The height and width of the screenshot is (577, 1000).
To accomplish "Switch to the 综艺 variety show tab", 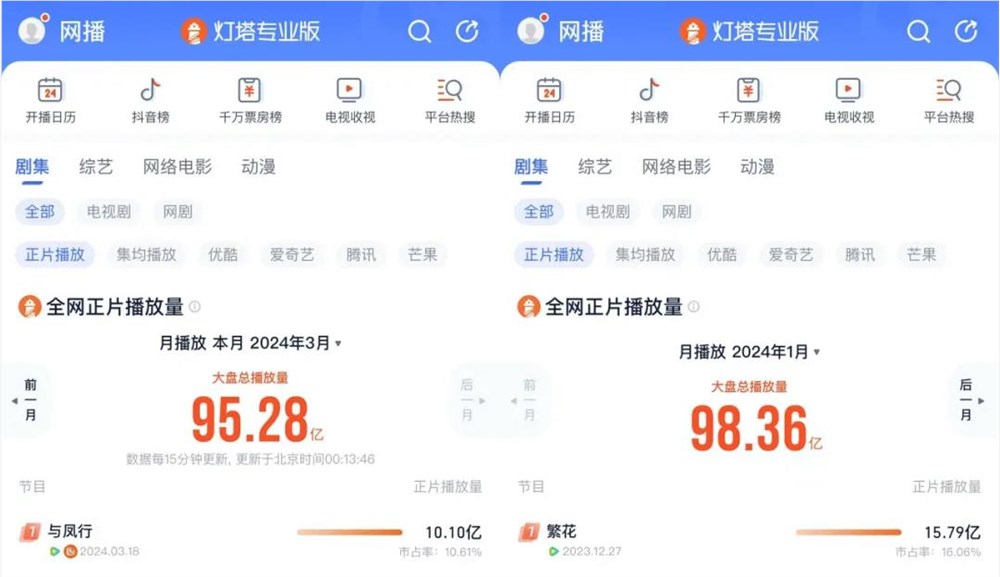I will click(94, 167).
